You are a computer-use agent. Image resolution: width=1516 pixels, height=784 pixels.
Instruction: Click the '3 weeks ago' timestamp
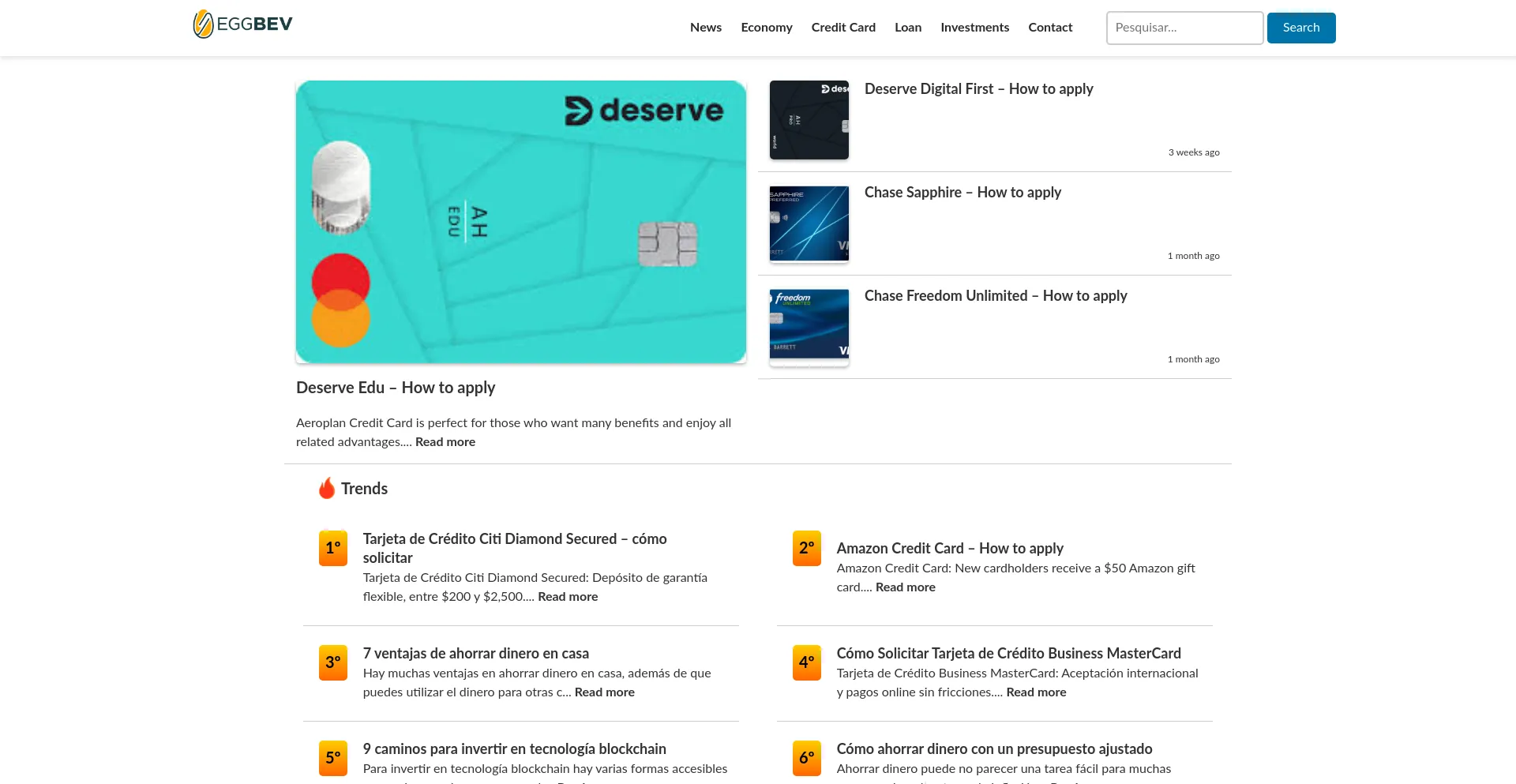[x=1194, y=152]
